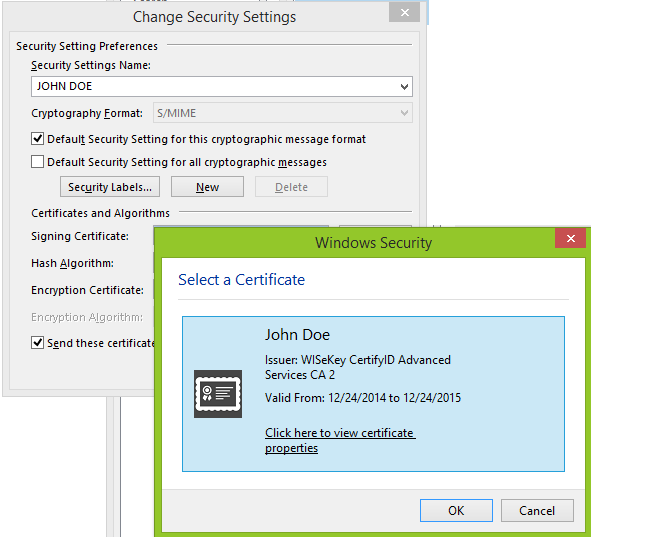Click the Delete button

point(291,187)
